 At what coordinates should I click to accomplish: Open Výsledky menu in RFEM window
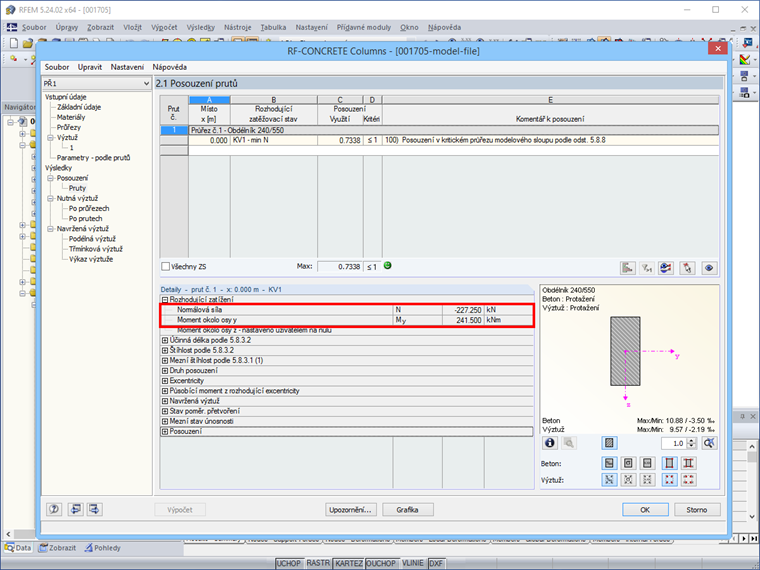[200, 27]
